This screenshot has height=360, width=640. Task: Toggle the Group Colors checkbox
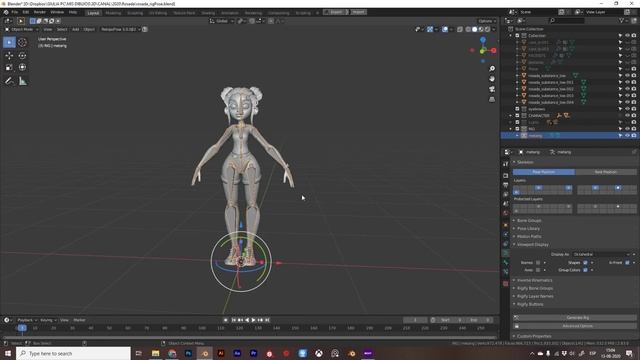(585, 270)
